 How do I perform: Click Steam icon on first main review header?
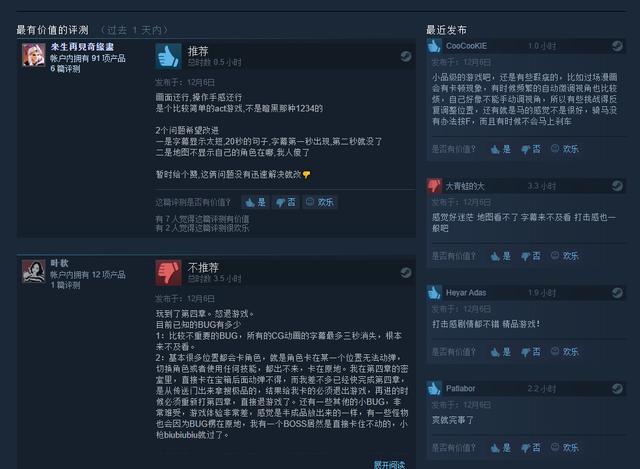tap(406, 56)
